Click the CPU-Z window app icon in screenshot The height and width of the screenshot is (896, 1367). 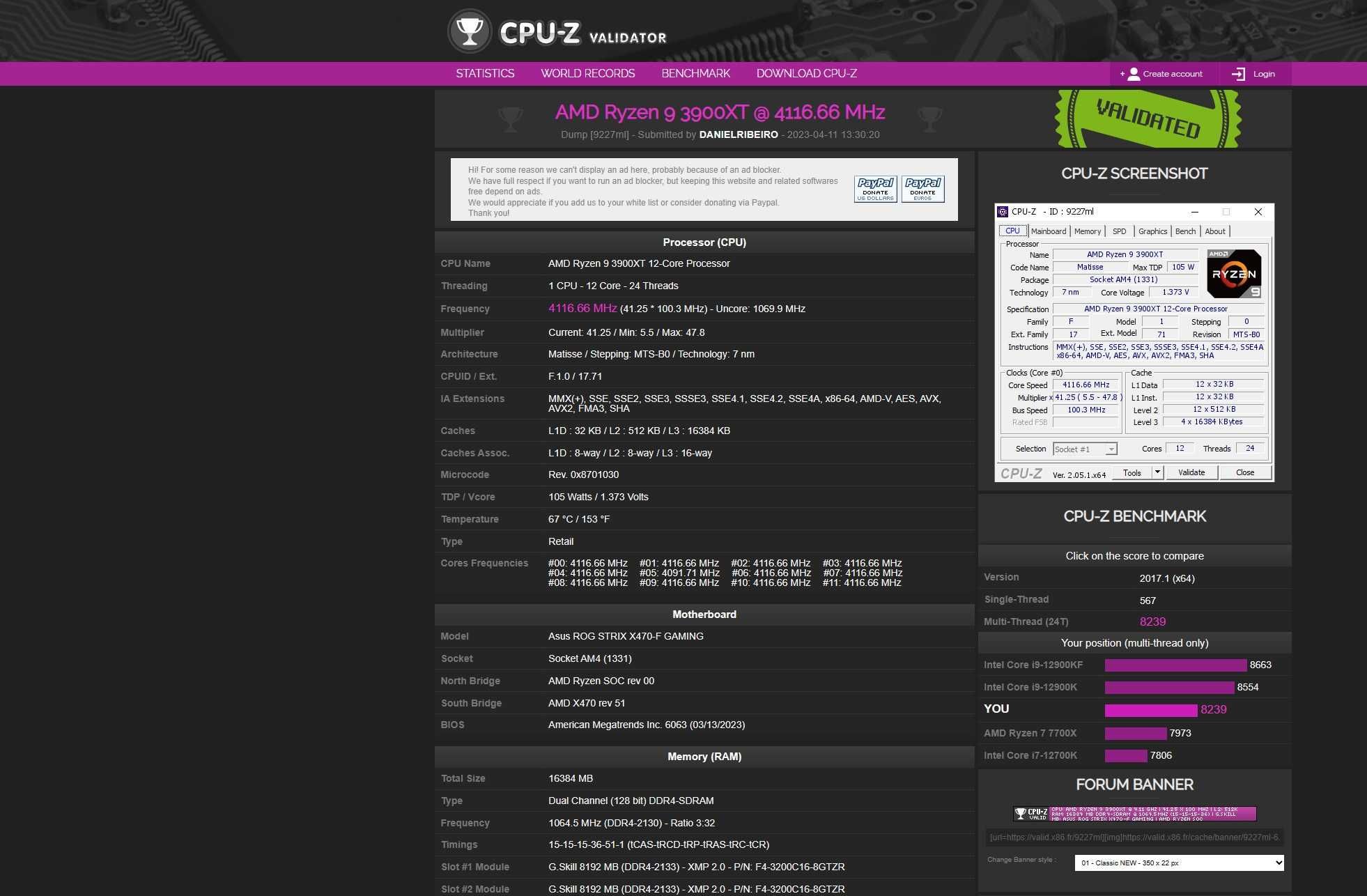click(x=1003, y=212)
